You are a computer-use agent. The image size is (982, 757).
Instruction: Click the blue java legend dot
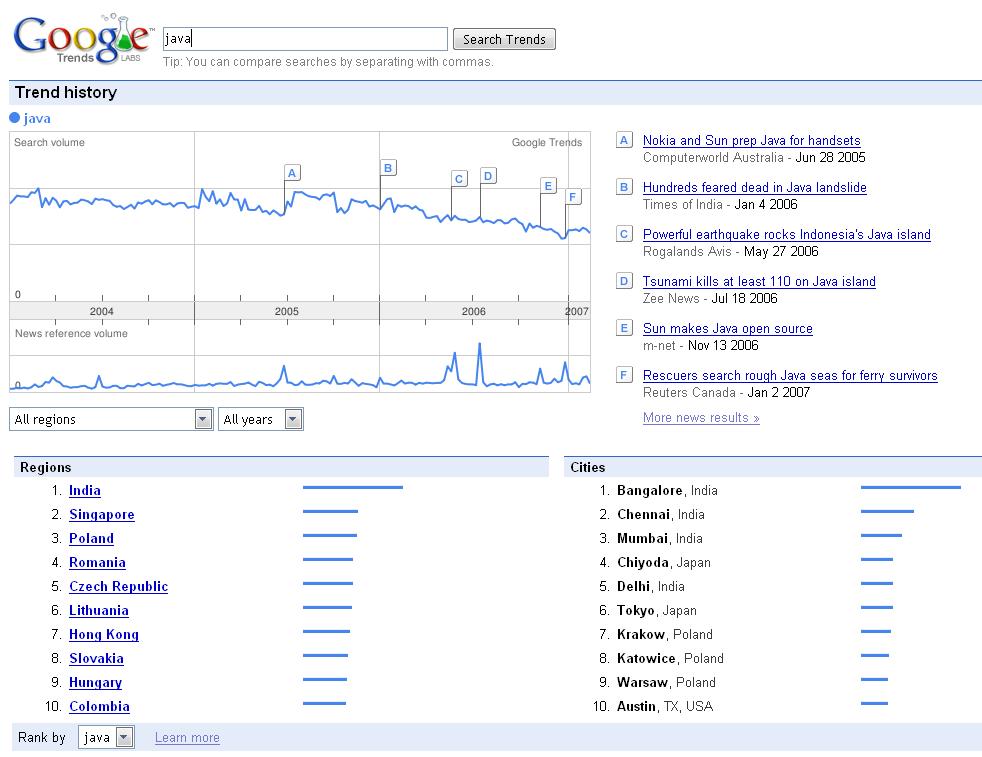point(14,118)
